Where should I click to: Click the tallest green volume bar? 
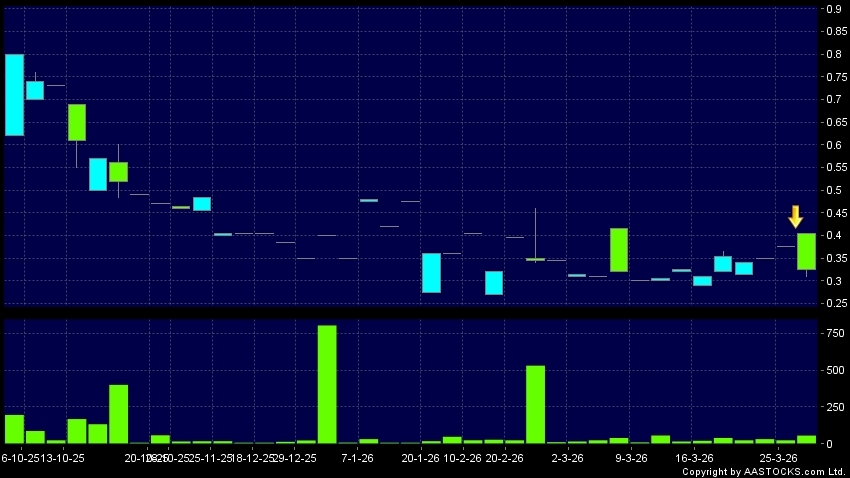coord(327,384)
